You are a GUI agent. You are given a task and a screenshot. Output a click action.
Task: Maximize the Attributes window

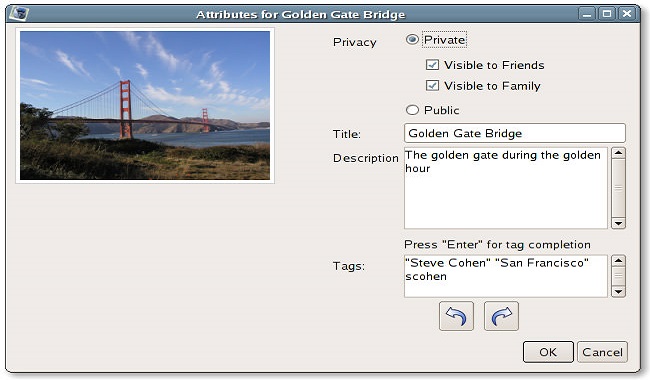point(607,14)
